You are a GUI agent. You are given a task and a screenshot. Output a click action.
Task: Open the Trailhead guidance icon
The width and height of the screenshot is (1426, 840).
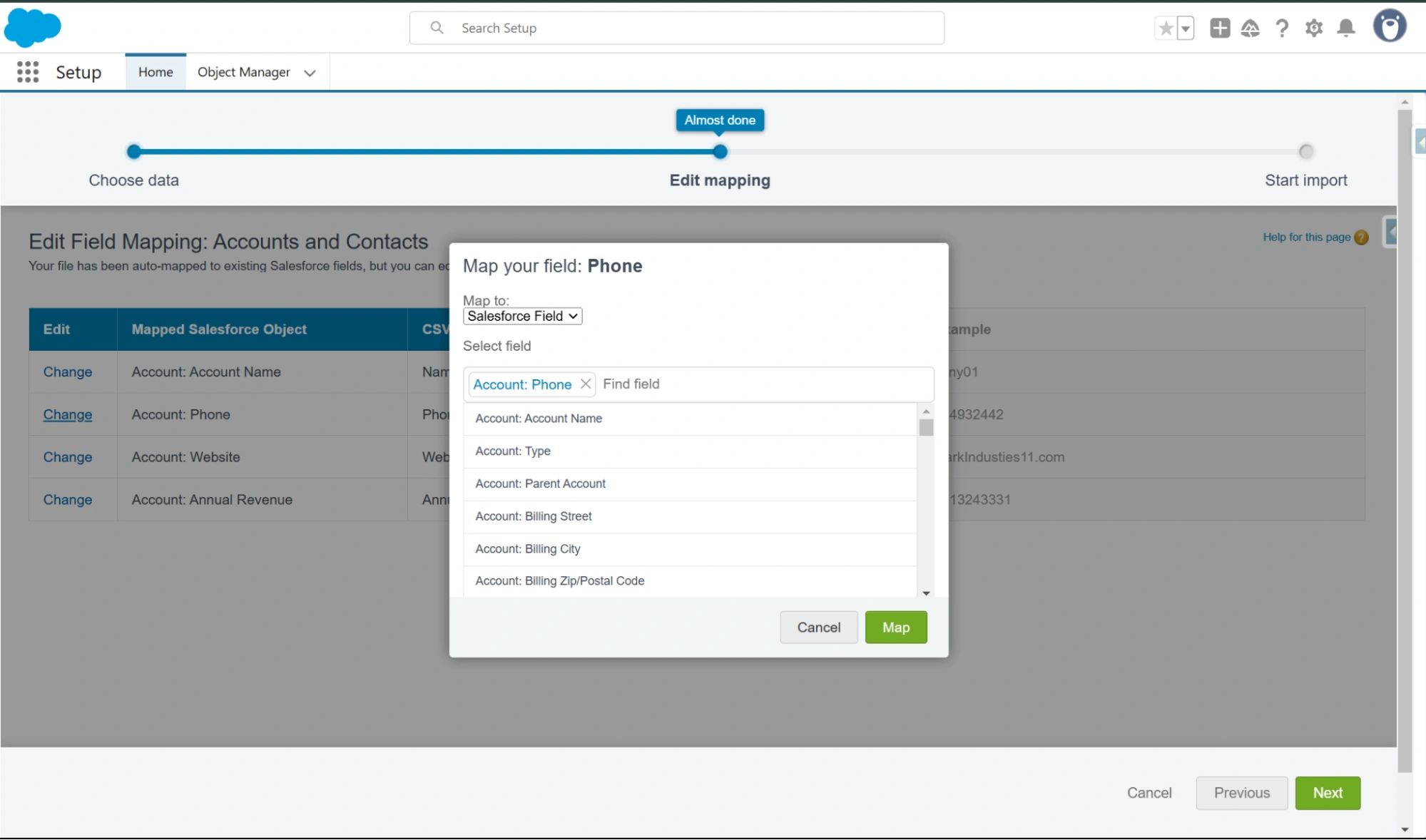click(x=1250, y=29)
